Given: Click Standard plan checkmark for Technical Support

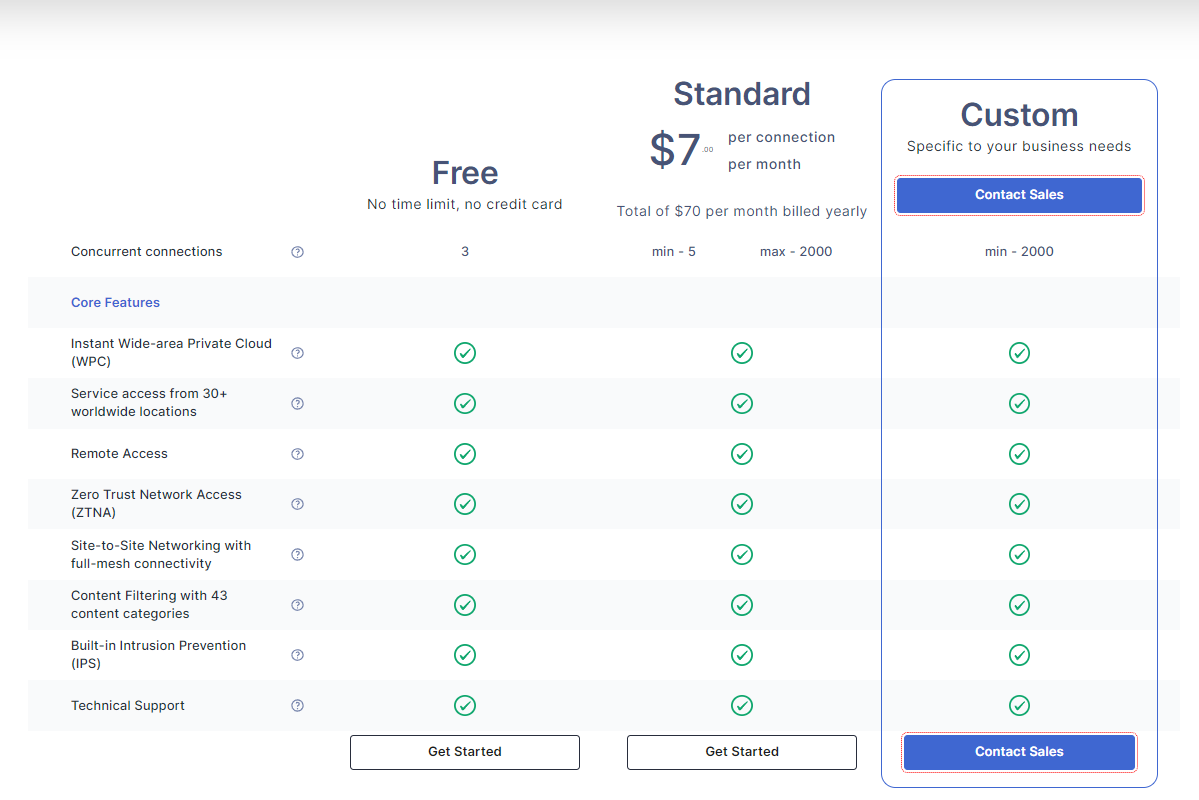Looking at the screenshot, I should point(742,706).
